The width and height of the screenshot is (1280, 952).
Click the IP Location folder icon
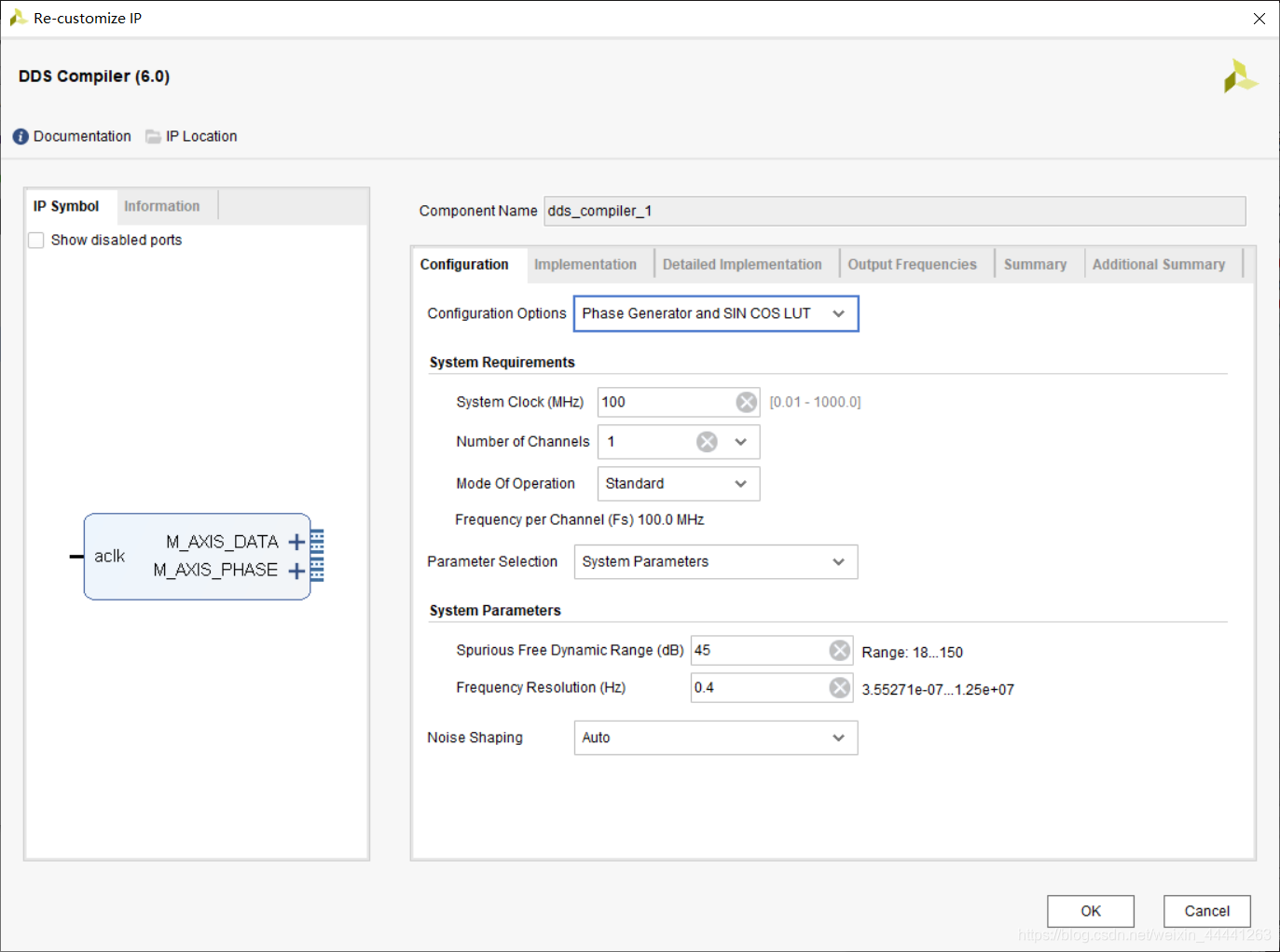click(153, 137)
